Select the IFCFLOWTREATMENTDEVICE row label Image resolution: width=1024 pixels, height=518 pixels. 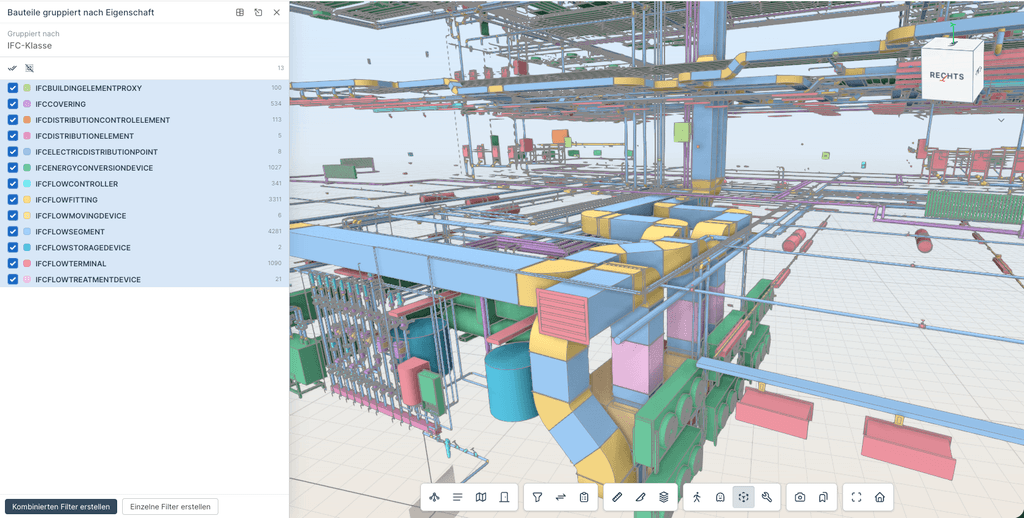(88, 280)
